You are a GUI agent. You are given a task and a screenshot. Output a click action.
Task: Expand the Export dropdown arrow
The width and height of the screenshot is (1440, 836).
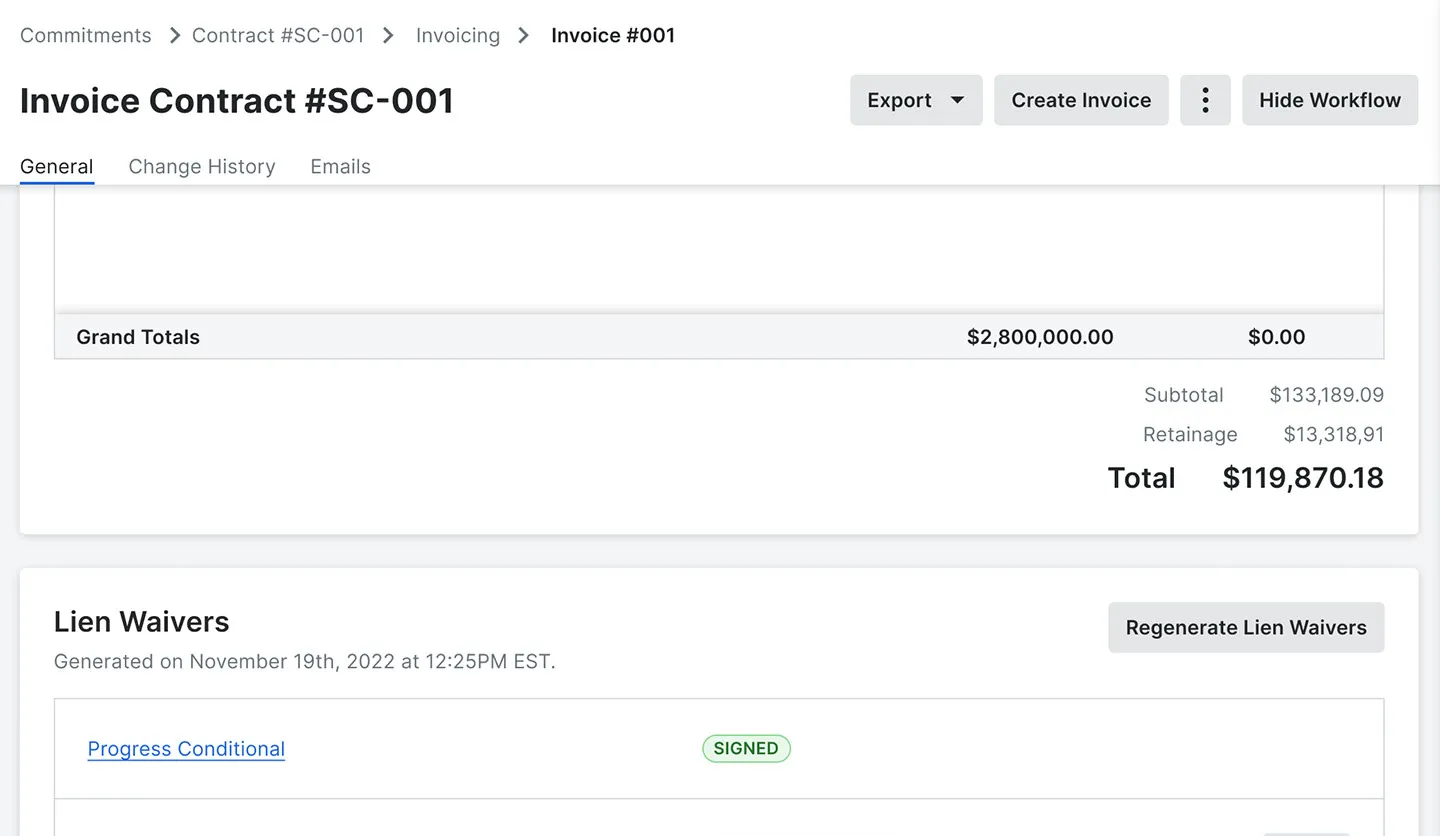(x=957, y=100)
